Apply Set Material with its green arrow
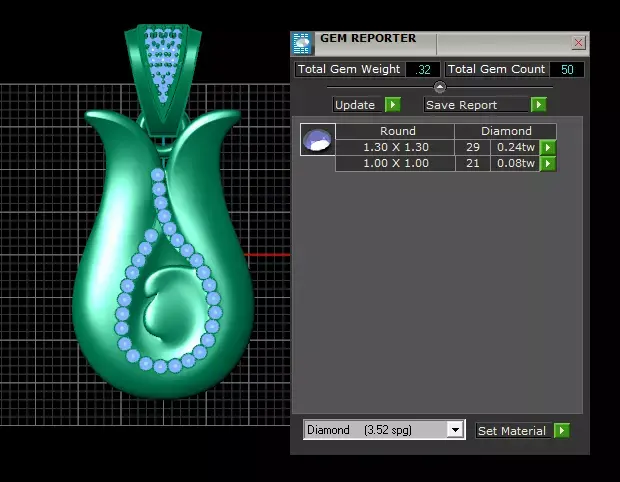Image resolution: width=620 pixels, height=482 pixels. pos(561,430)
